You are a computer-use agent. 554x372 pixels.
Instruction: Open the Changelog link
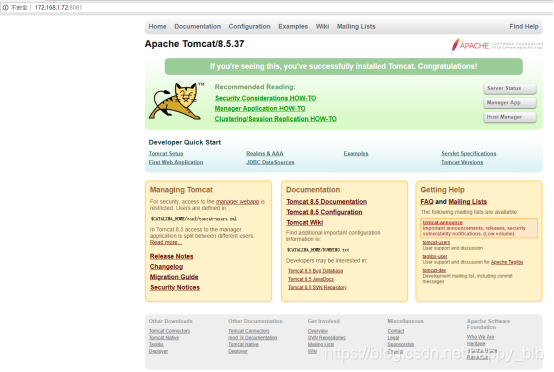[166, 266]
